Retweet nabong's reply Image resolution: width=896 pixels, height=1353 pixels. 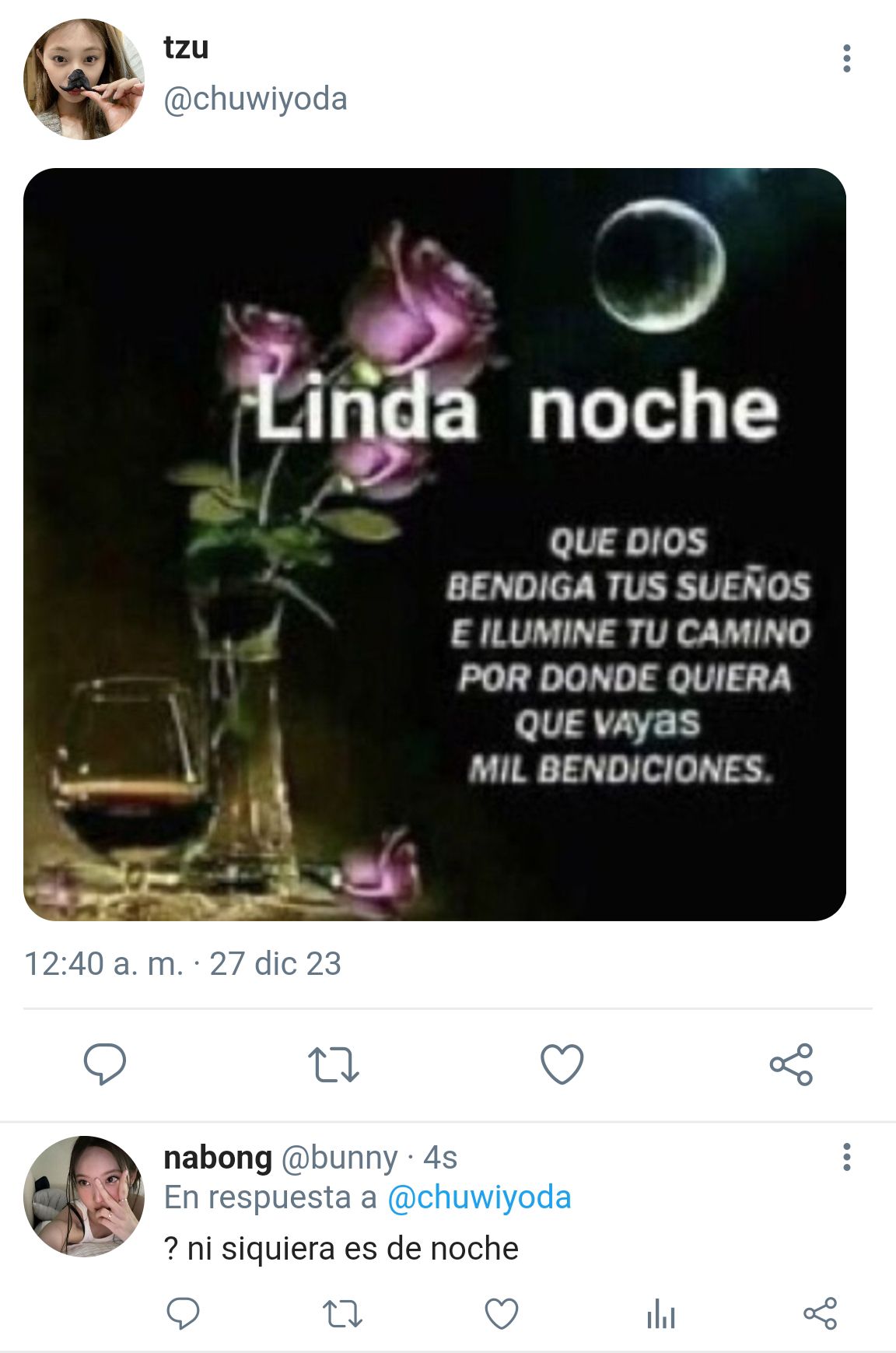342,1314
